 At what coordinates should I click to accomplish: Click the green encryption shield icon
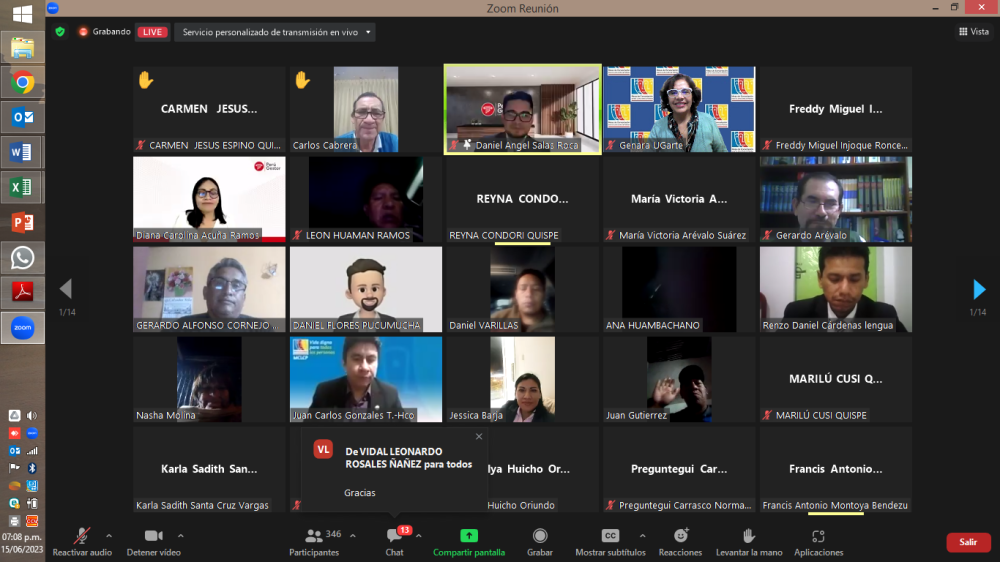point(60,32)
